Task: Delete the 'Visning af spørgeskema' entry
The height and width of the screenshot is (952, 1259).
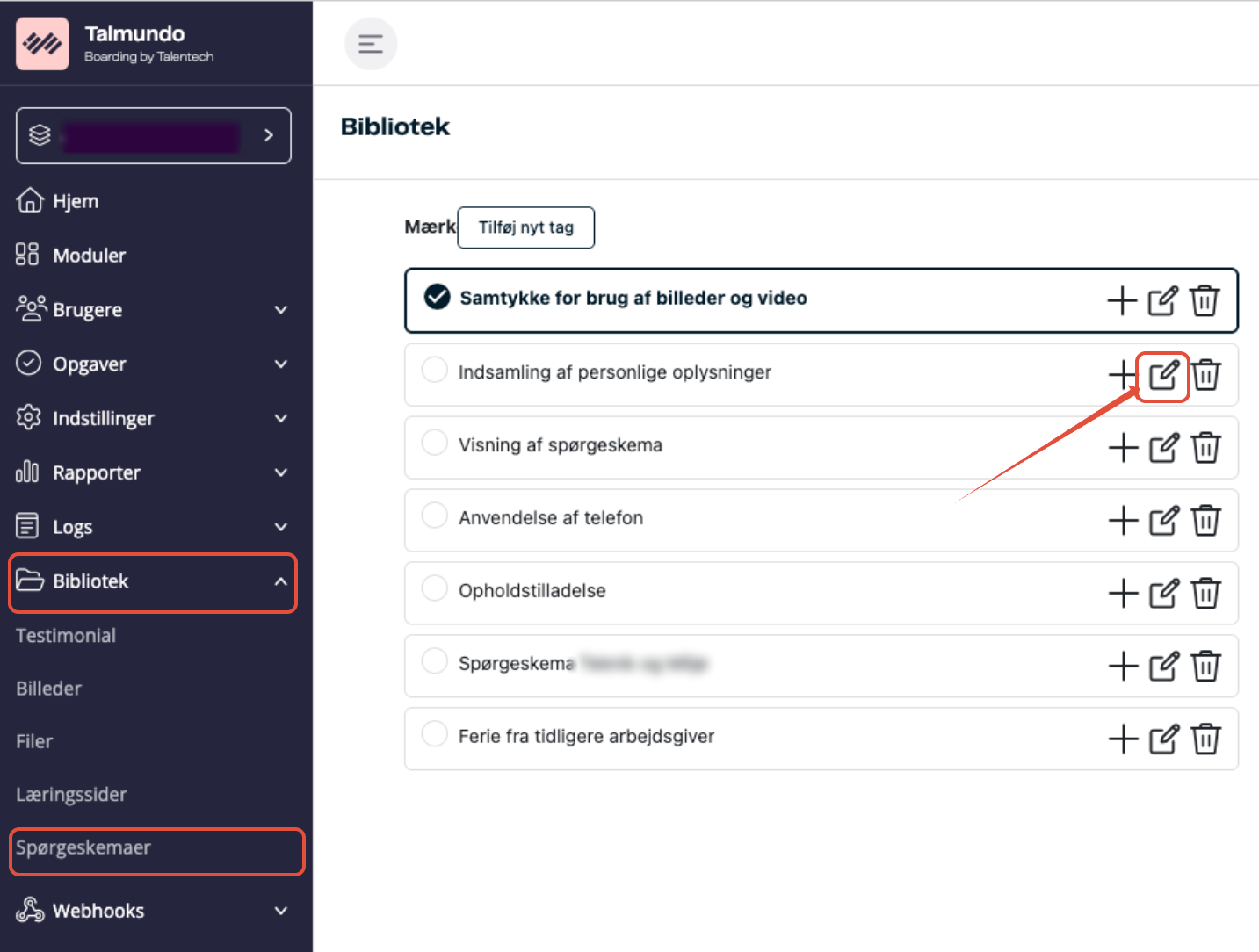Action: click(x=1205, y=448)
